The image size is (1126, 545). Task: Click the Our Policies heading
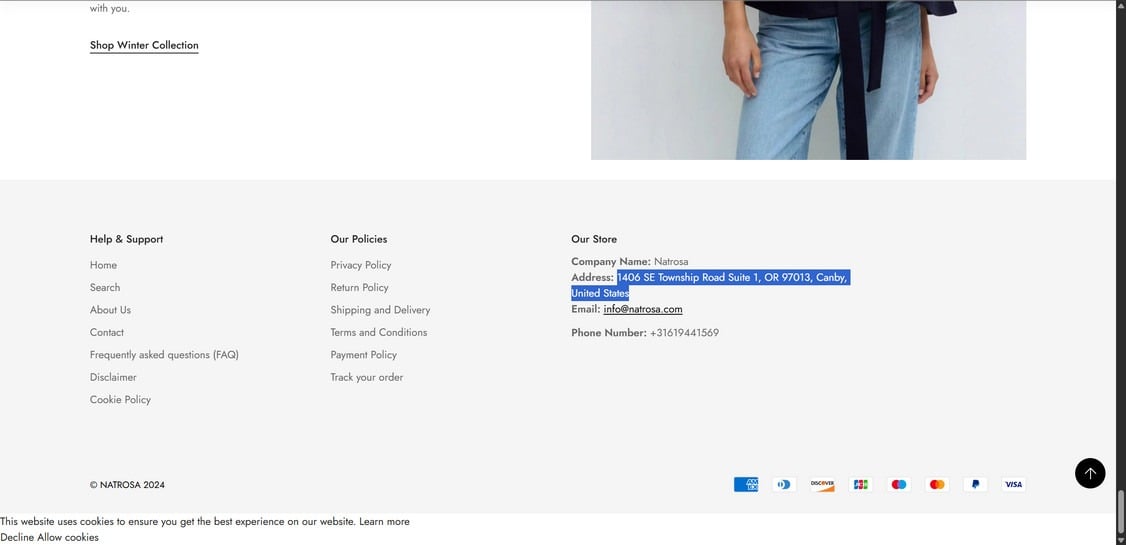pos(358,239)
